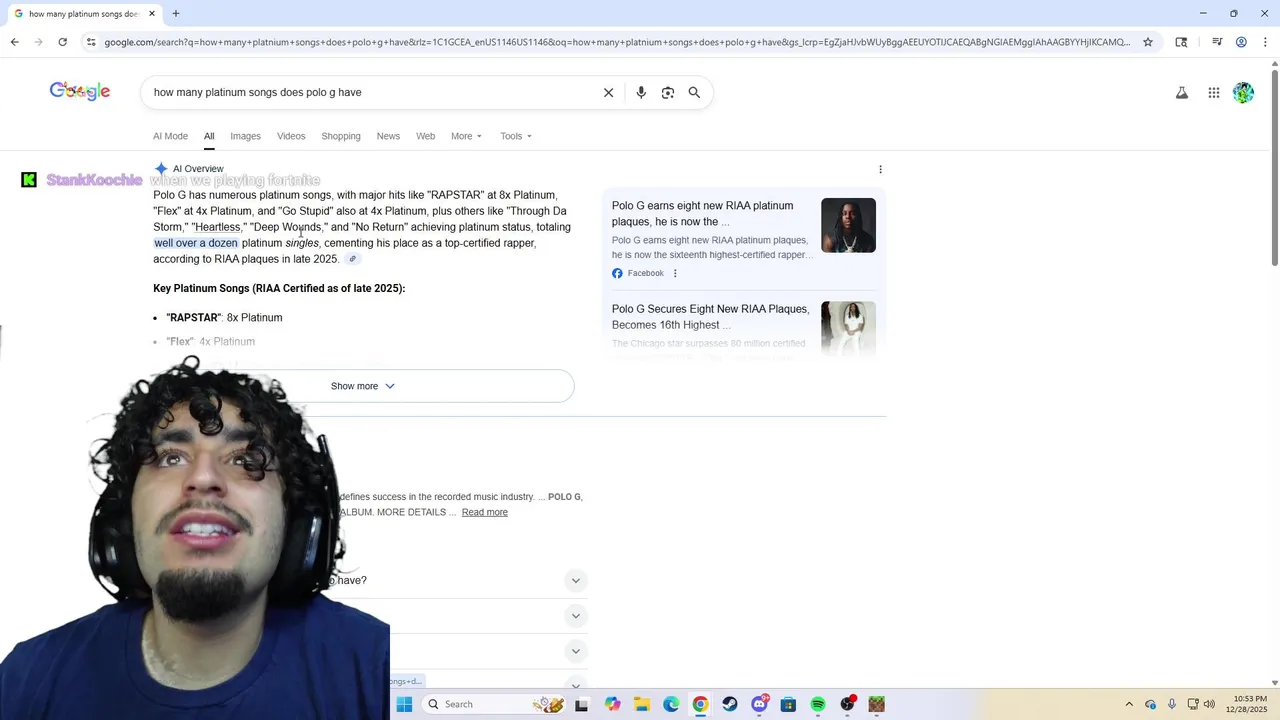The height and width of the screenshot is (720, 1280).
Task: Select the All results tab
Action: [209, 136]
